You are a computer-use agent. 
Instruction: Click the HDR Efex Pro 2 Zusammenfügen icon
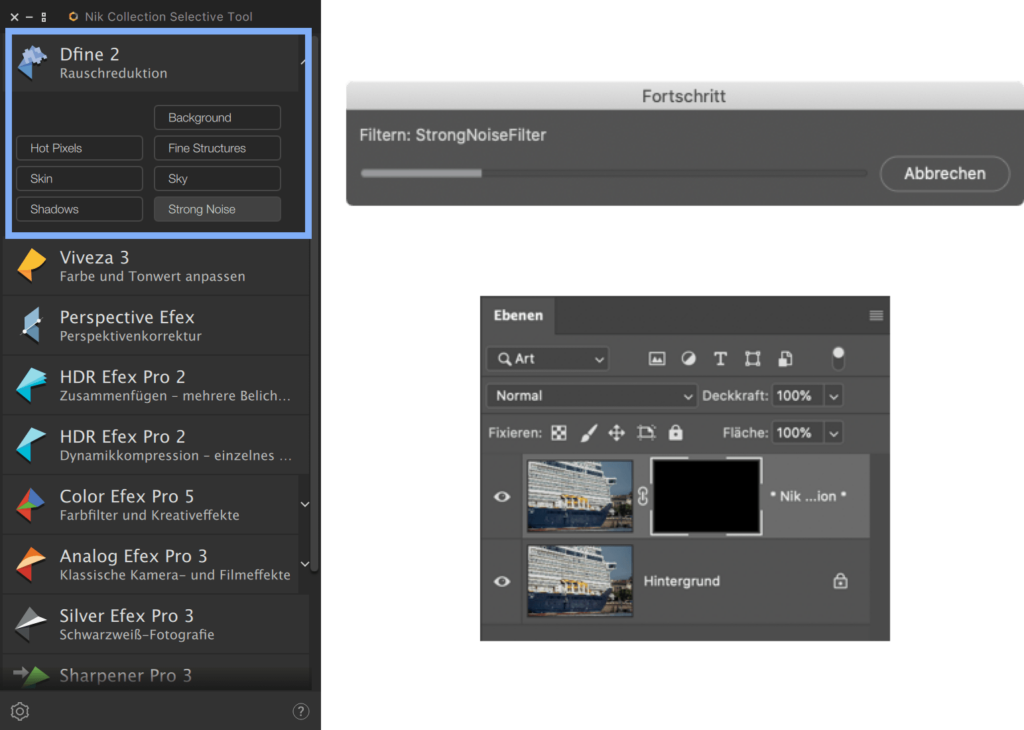tap(31, 385)
